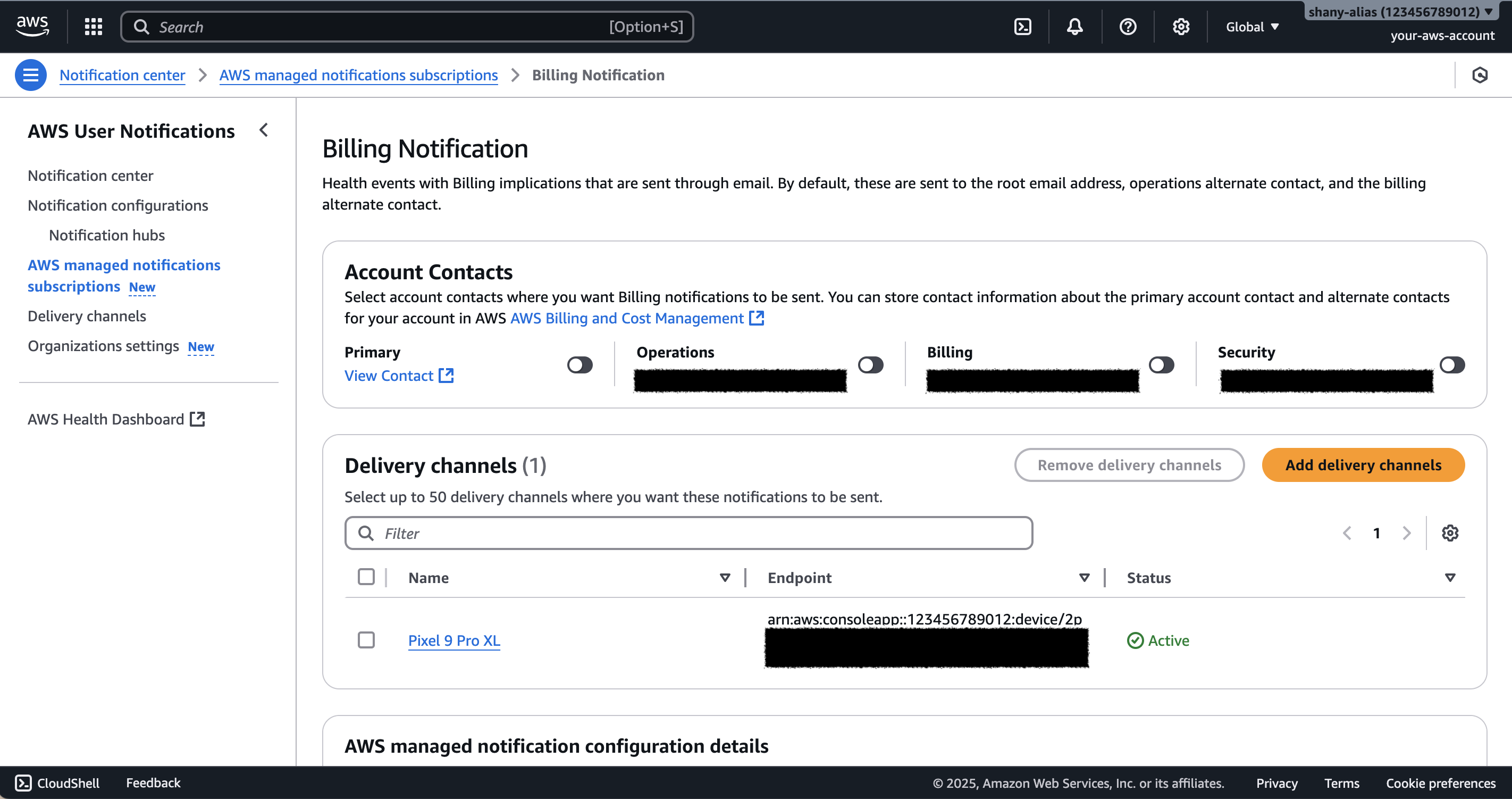Open CloudShell from the top toolbar

coord(1022,27)
